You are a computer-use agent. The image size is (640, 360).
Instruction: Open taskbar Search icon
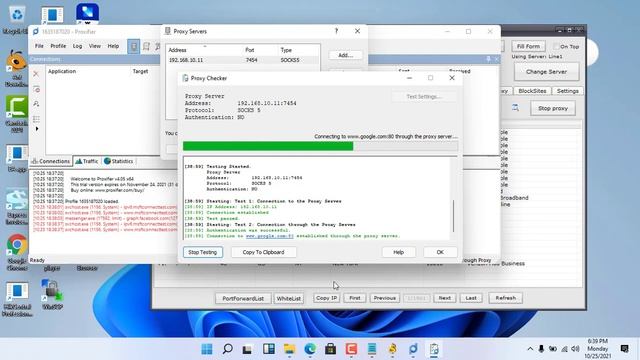pyautogui.click(x=227, y=349)
